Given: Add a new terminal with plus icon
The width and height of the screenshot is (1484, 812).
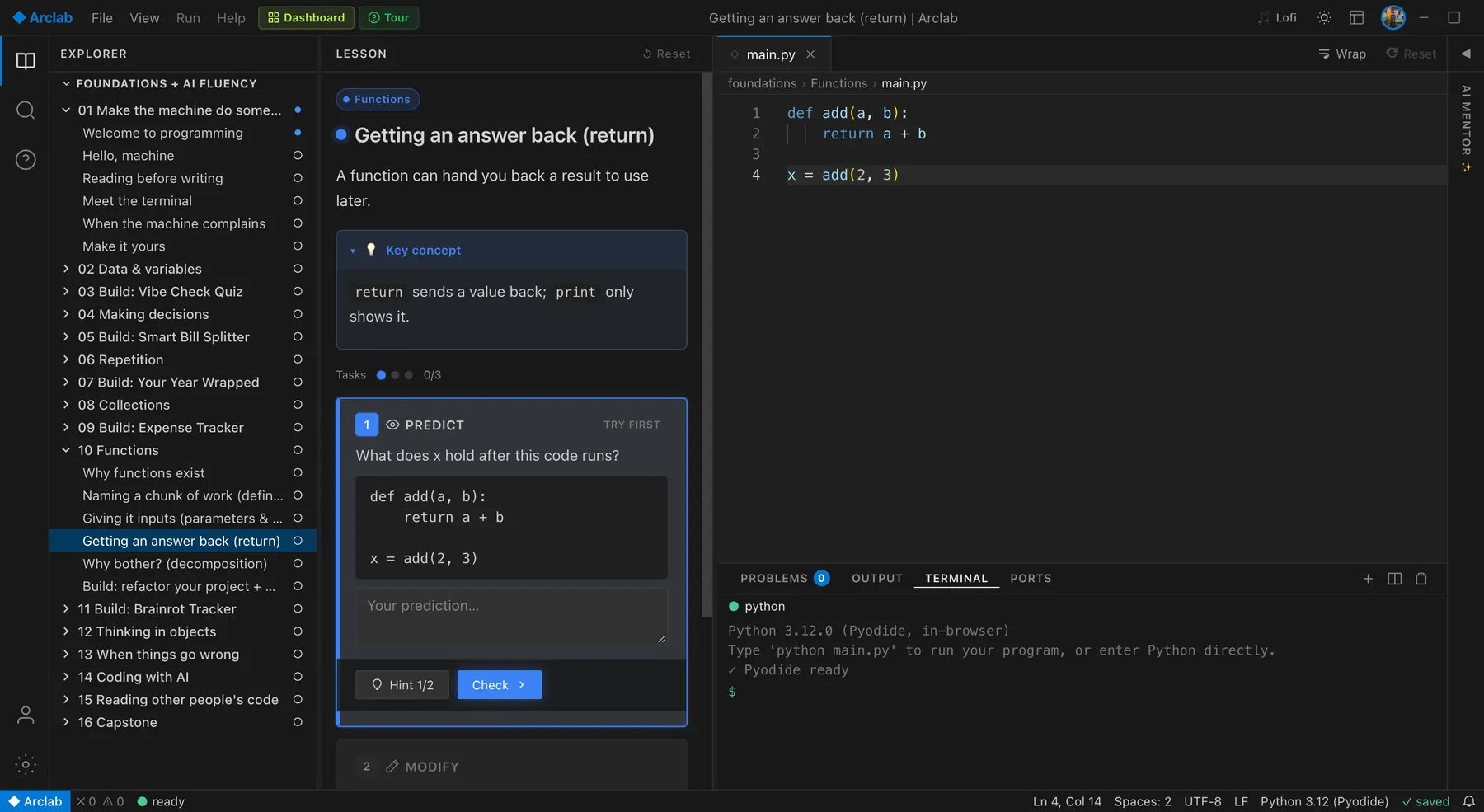Looking at the screenshot, I should click(x=1368, y=579).
